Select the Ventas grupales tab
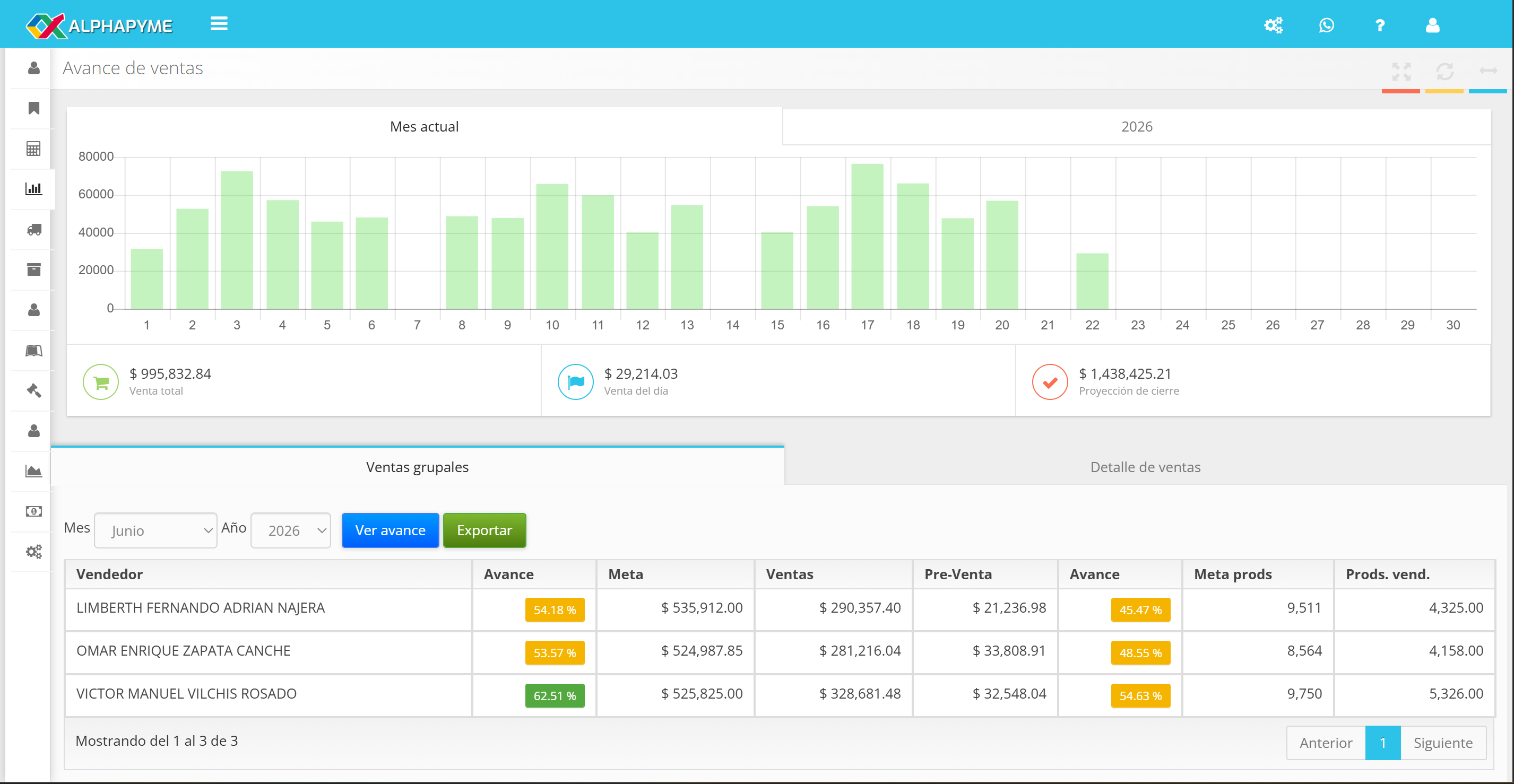The width and height of the screenshot is (1514, 784). click(417, 467)
